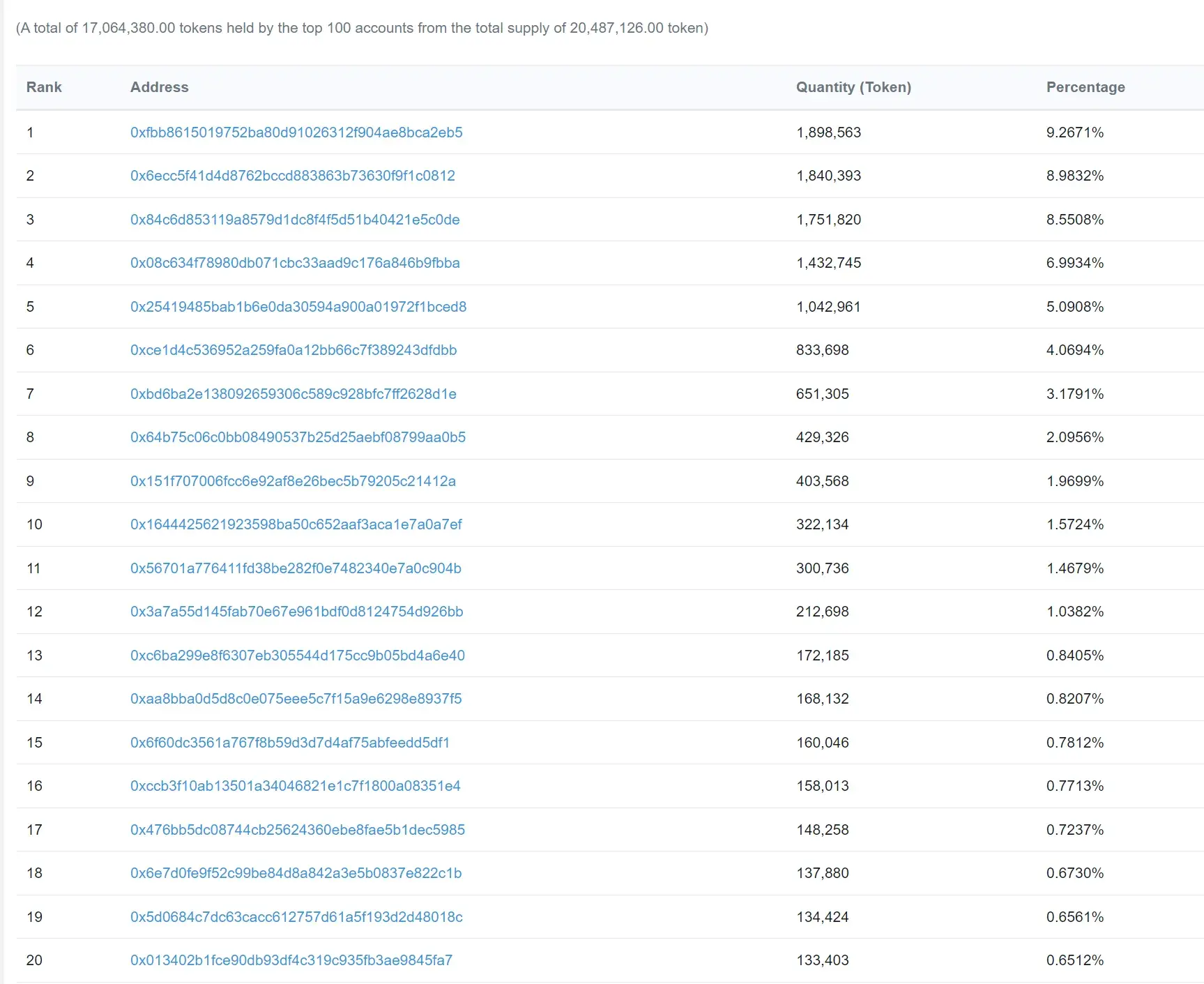This screenshot has width=1204, height=984.
Task: Open rank 6 address 0xce1d4c536952
Action: pos(294,350)
